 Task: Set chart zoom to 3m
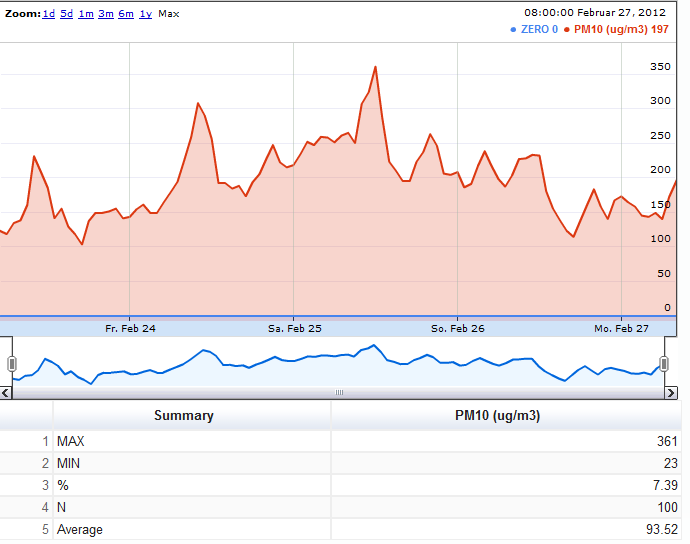(106, 14)
